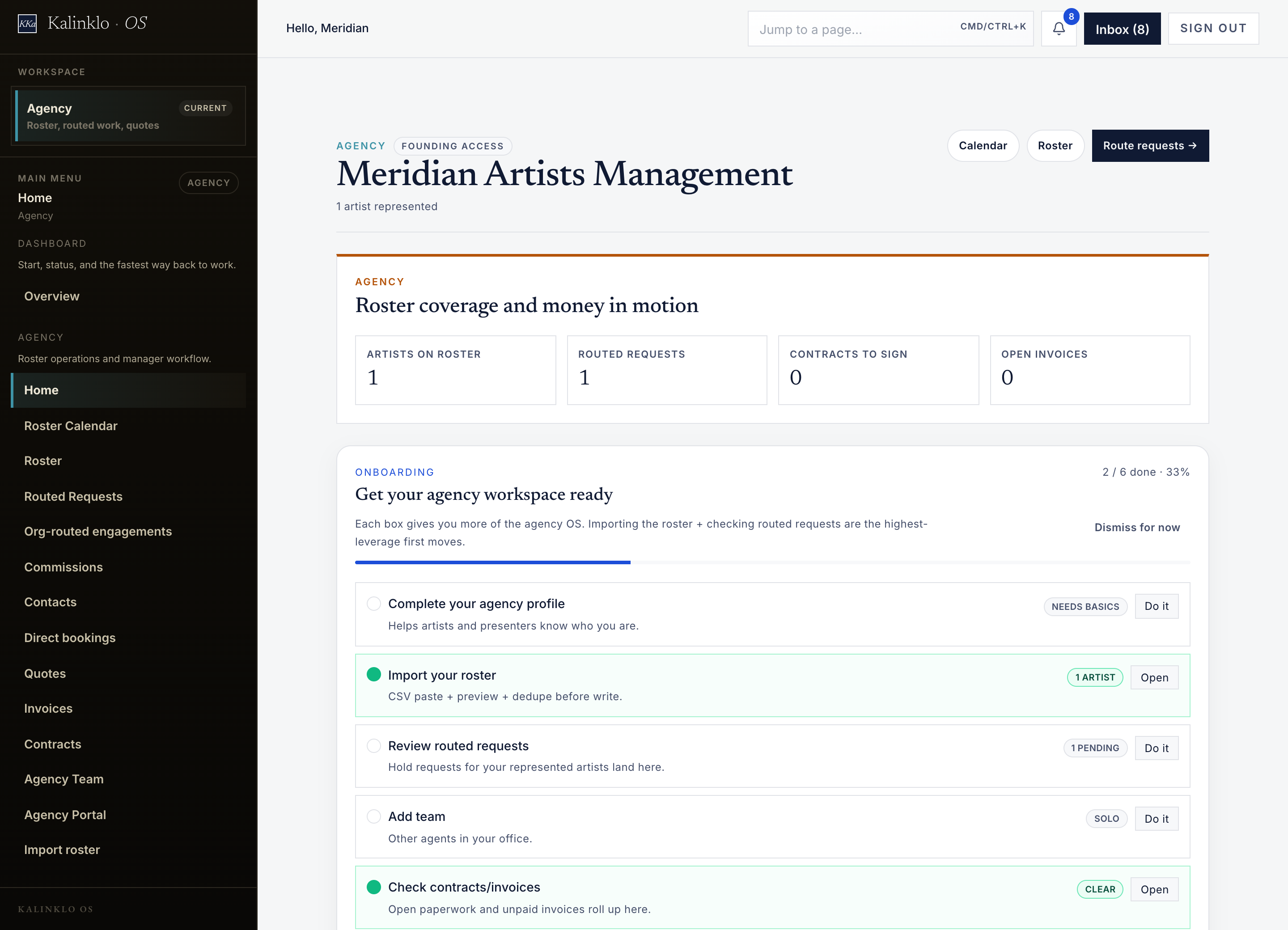Click the SIGN OUT button
Screen dimensions: 1288x930
pos(1213,28)
